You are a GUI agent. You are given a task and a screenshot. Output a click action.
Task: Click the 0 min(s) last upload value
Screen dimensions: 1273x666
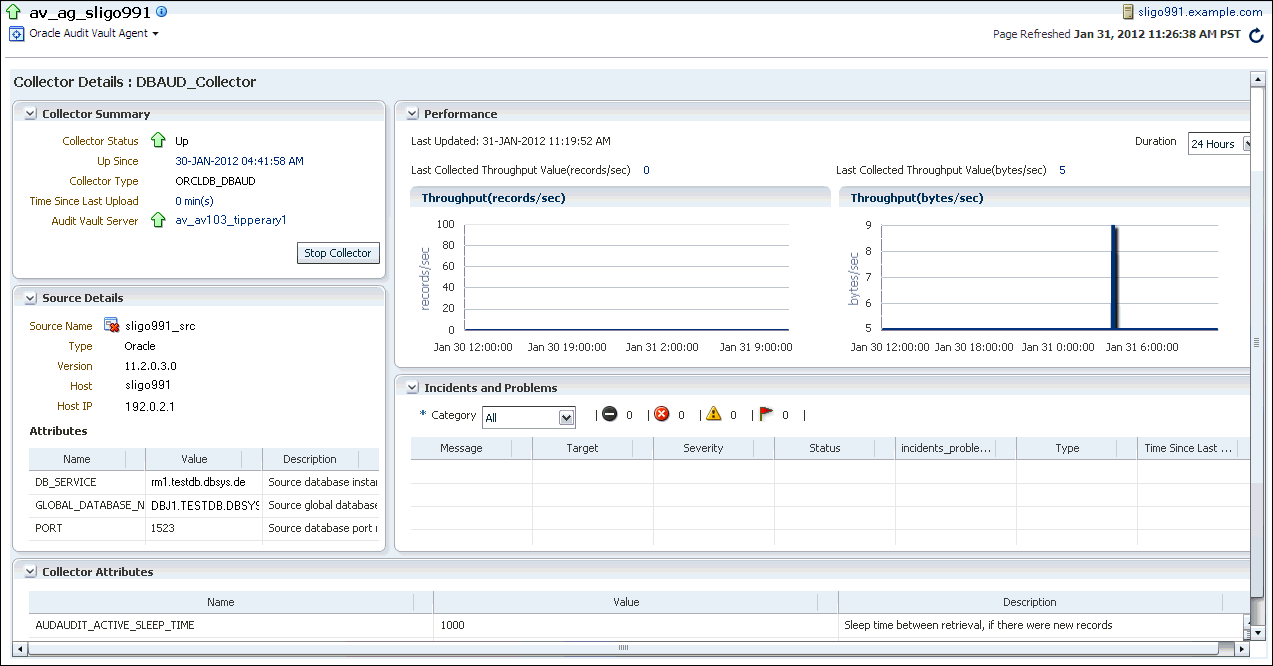click(194, 201)
